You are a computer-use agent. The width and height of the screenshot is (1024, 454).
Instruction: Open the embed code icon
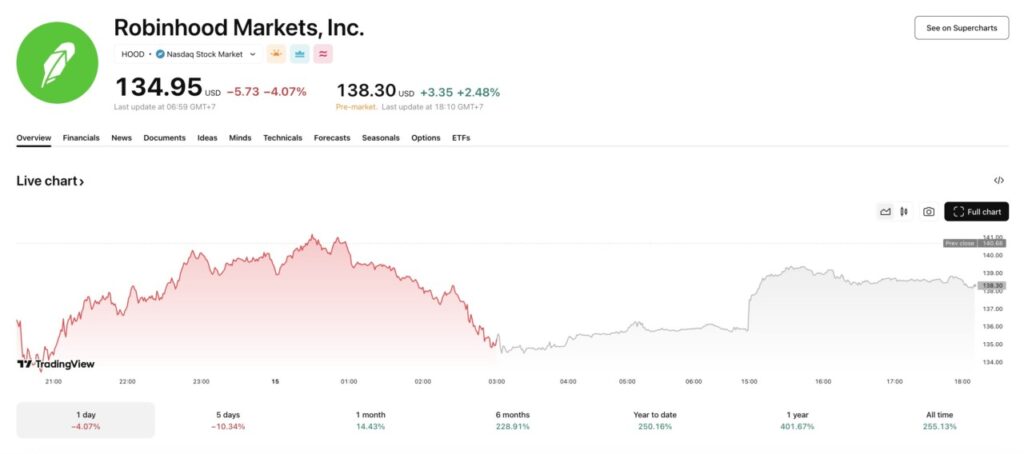pos(998,181)
